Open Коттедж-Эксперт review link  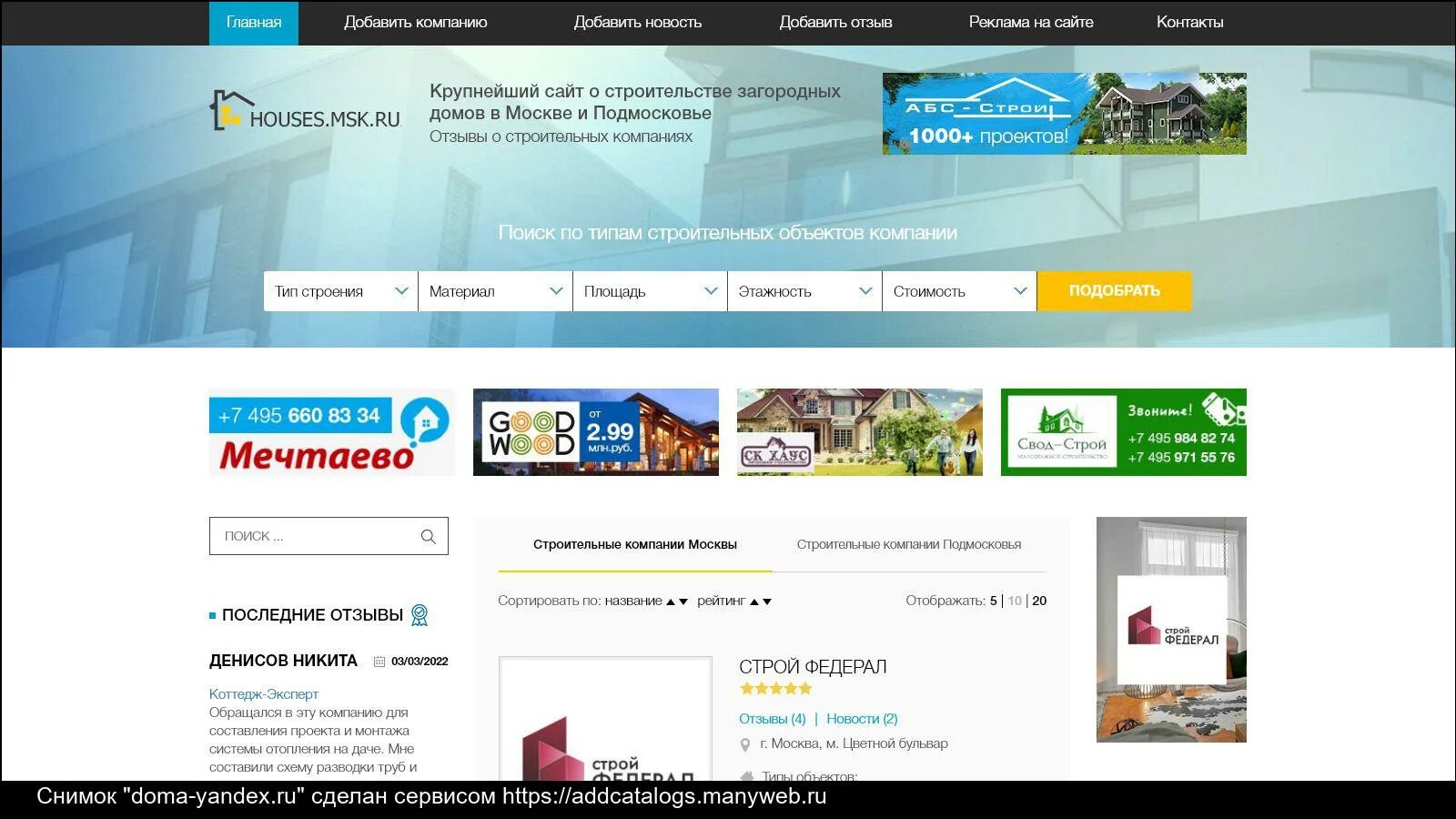(264, 694)
